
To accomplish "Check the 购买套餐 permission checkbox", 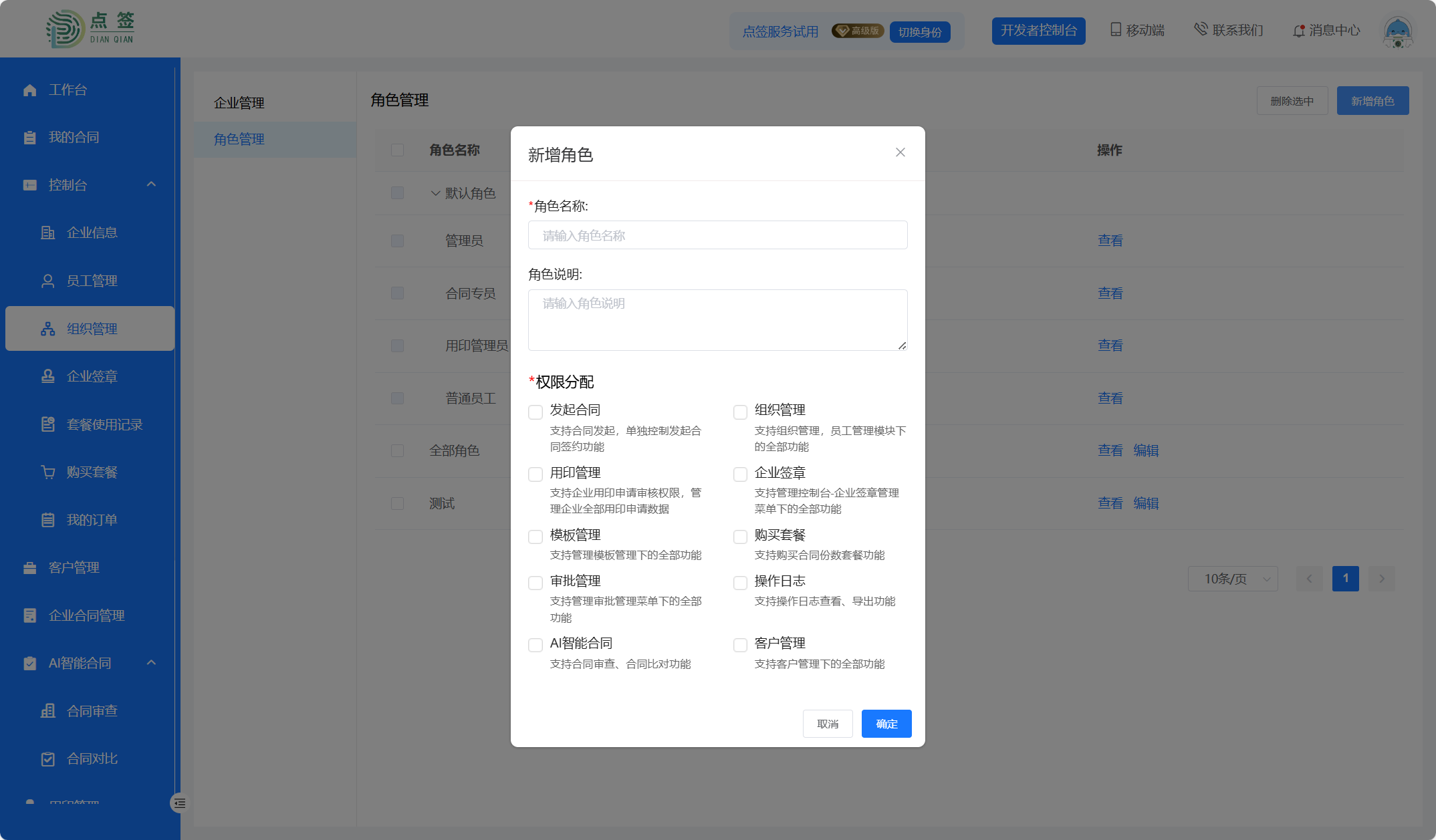I will (x=740, y=537).
